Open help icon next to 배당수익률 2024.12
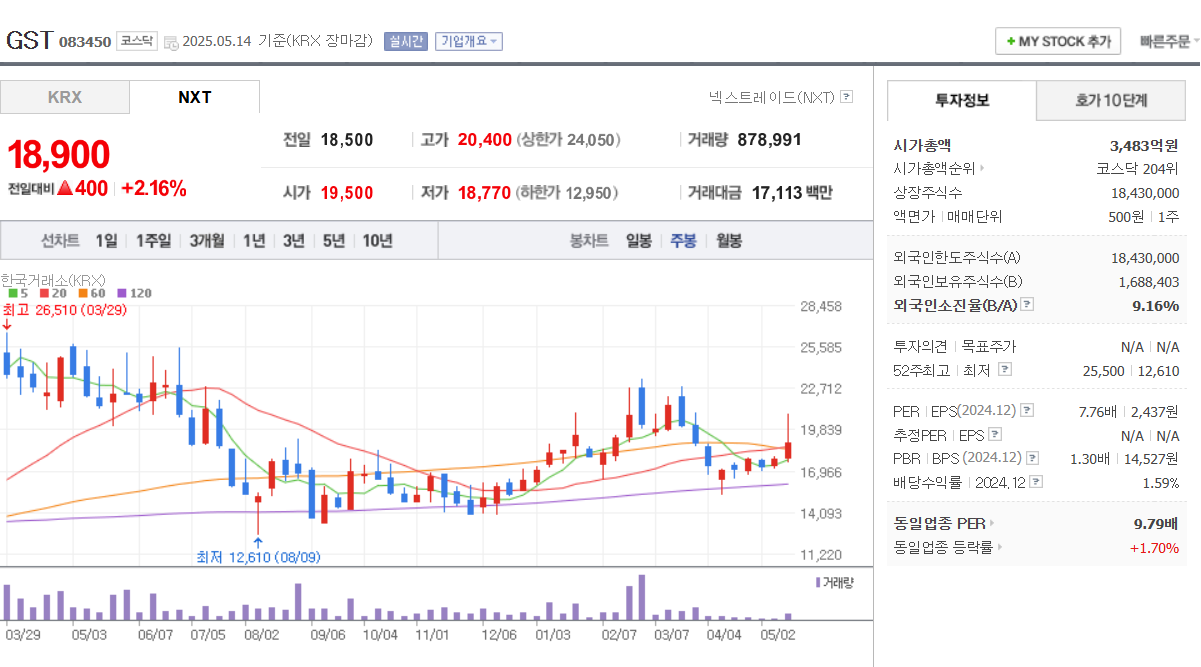 pyautogui.click(x=1035, y=482)
